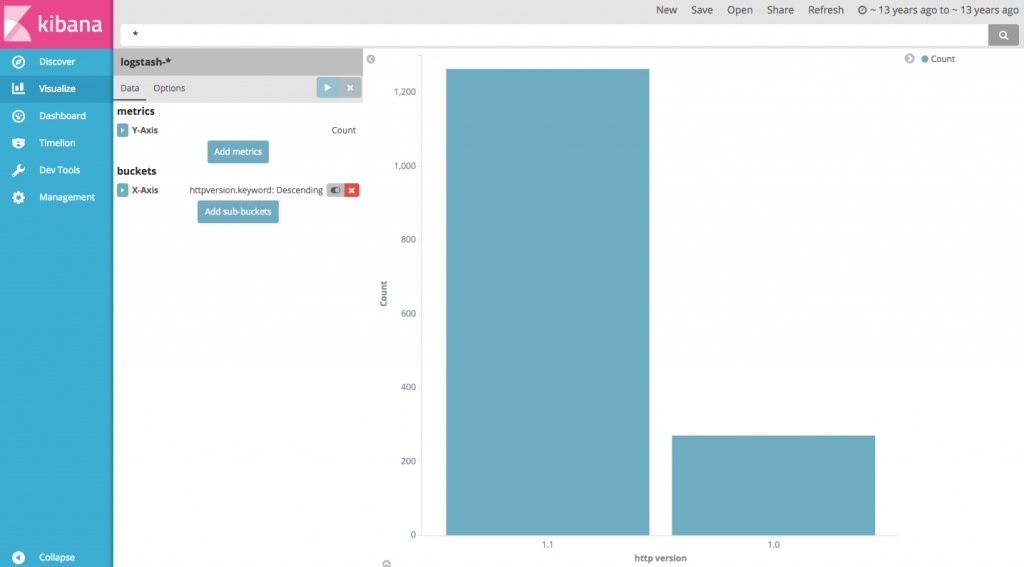Switch to the Options tab

click(169, 88)
